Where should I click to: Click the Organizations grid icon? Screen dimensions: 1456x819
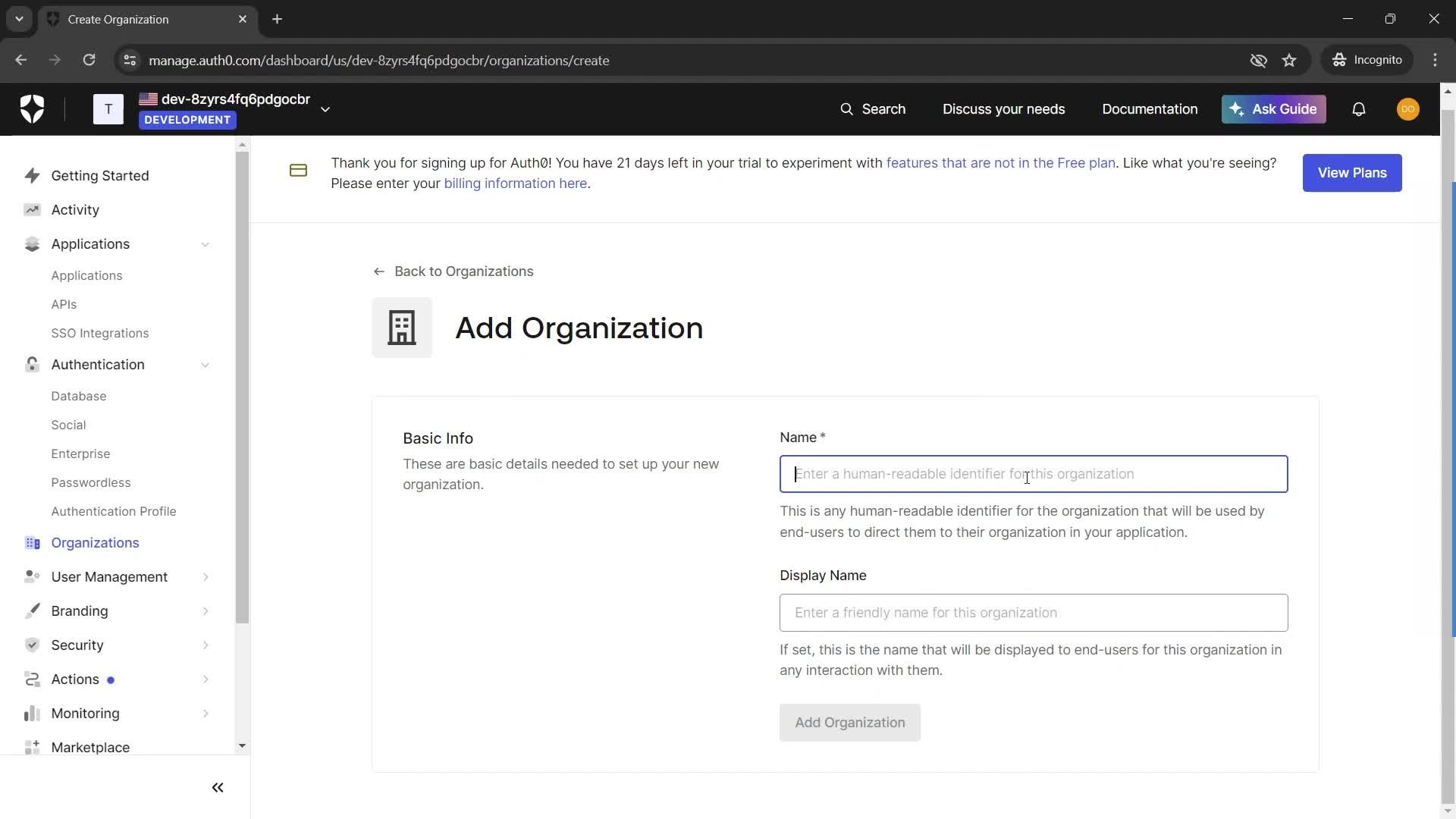32,543
